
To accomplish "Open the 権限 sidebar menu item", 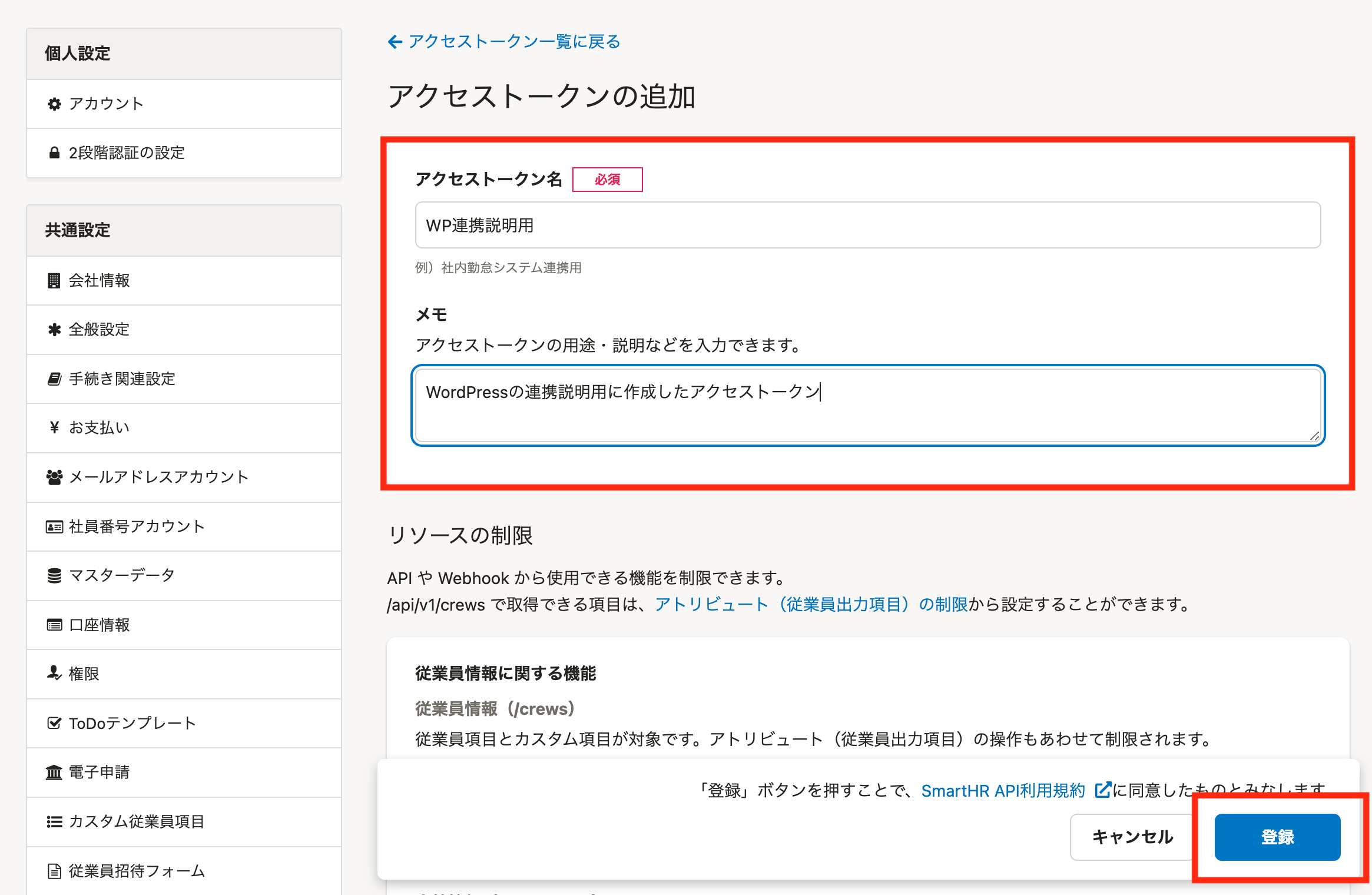I will [84, 674].
